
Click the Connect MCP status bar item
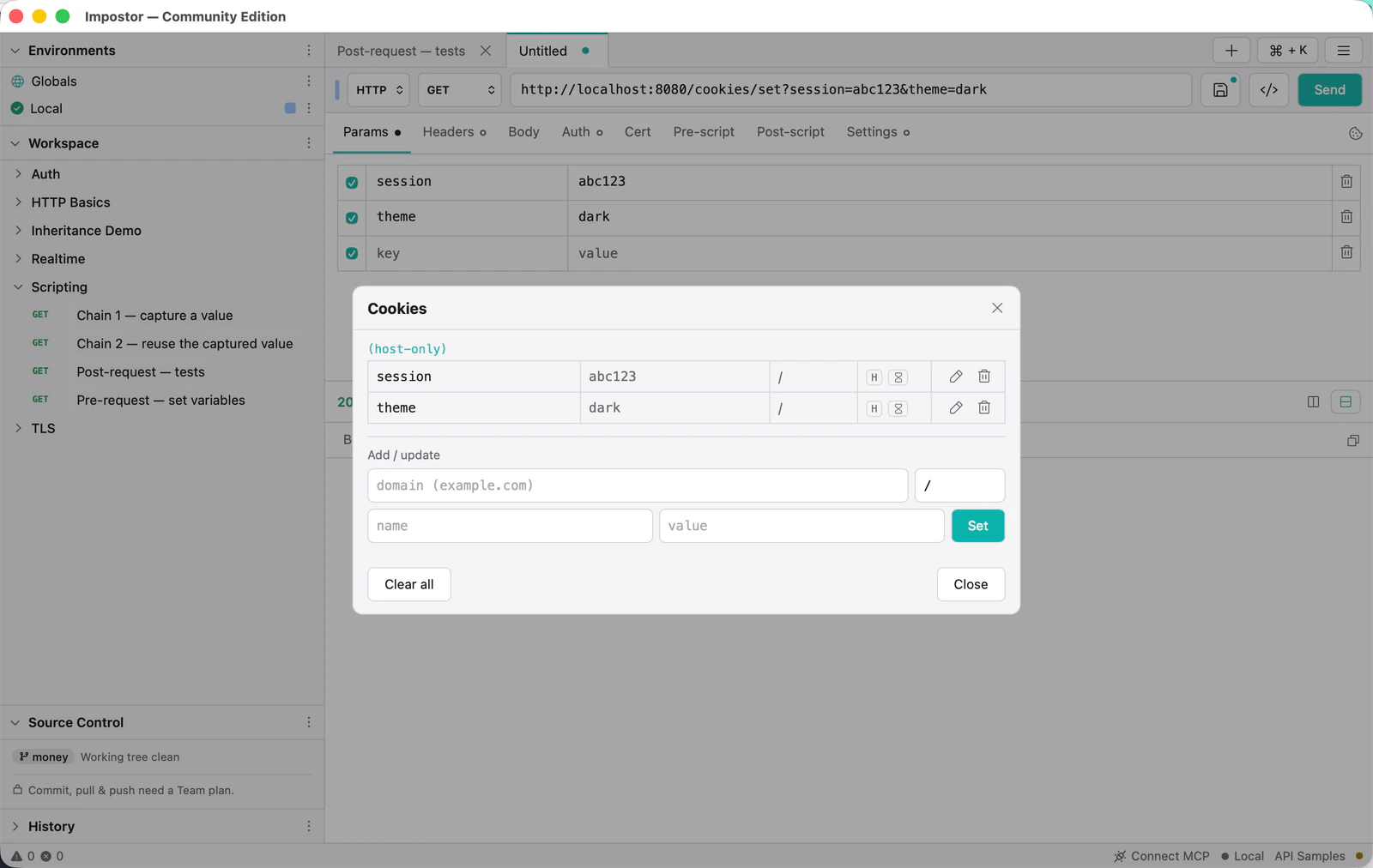[x=1161, y=856]
